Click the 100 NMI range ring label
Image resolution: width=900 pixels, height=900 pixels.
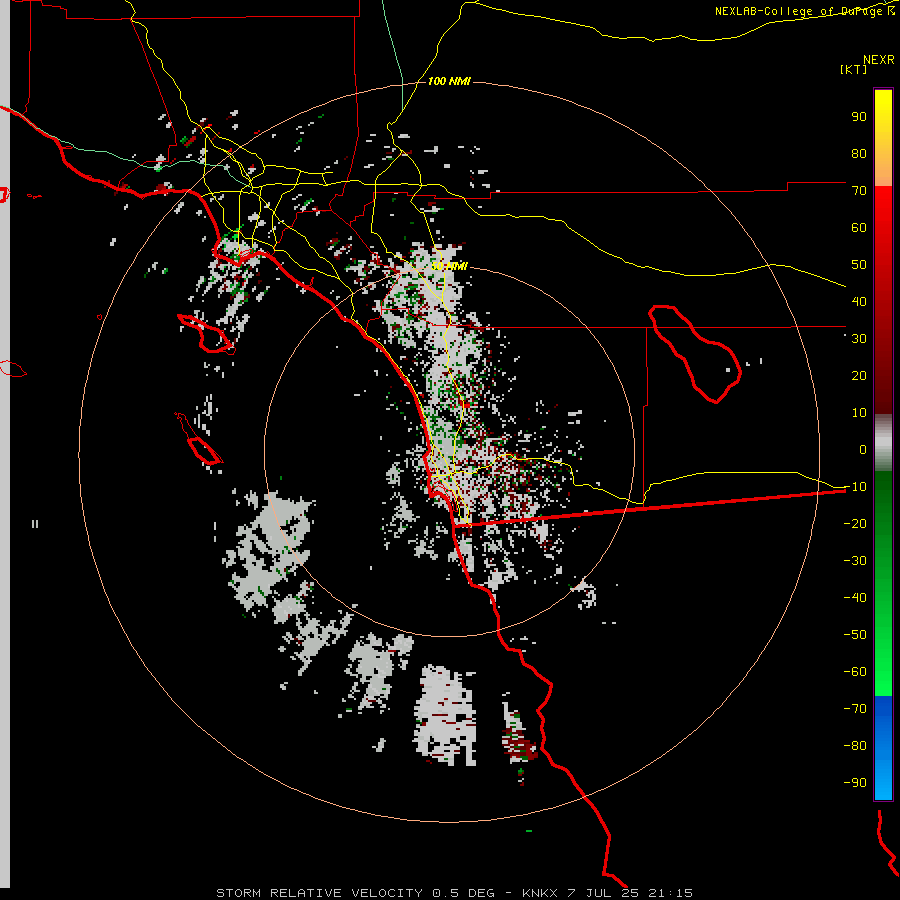[x=449, y=82]
